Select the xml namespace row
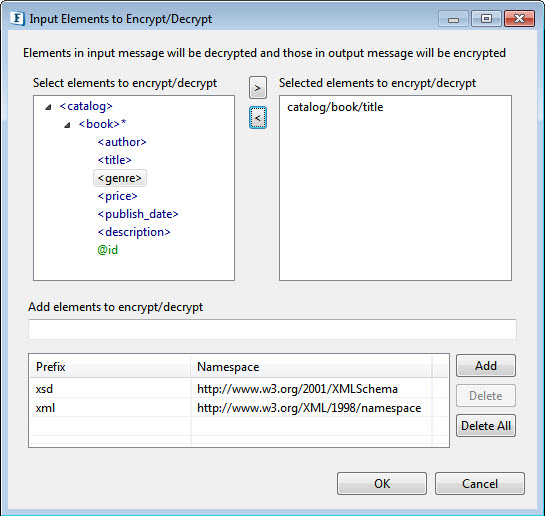The width and height of the screenshot is (545, 516). tap(239, 408)
